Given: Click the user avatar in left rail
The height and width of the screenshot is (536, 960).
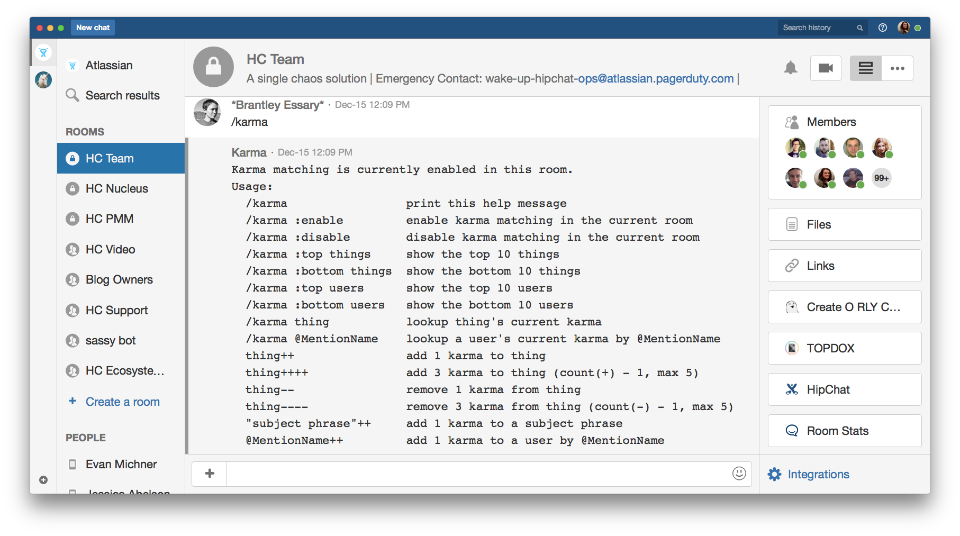Looking at the screenshot, I should point(43,80).
